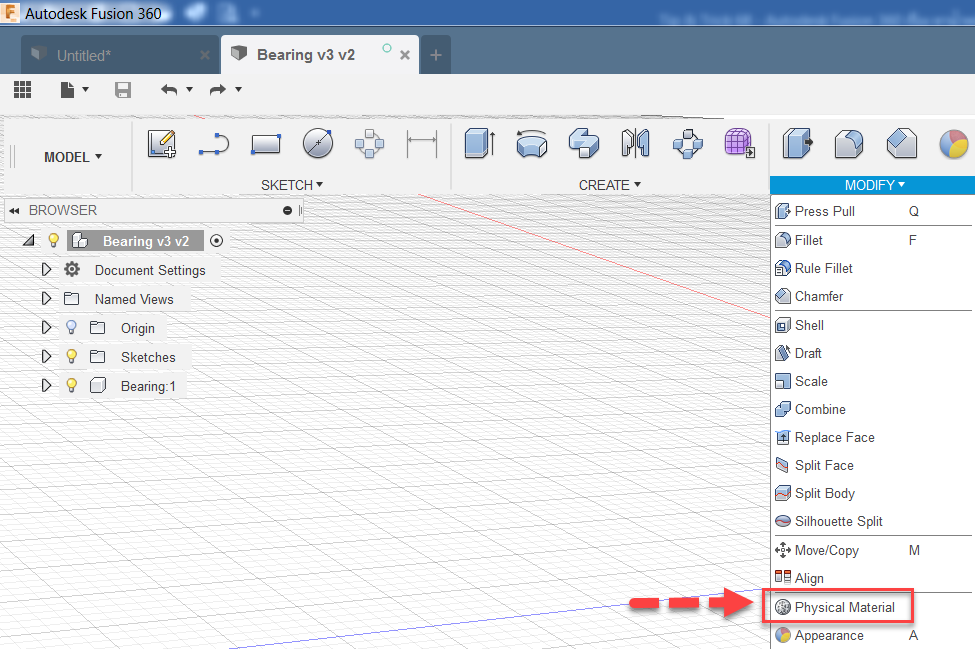Image resolution: width=975 pixels, height=649 pixels.
Task: Toggle visibility of the Origin folder
Action: [70, 327]
